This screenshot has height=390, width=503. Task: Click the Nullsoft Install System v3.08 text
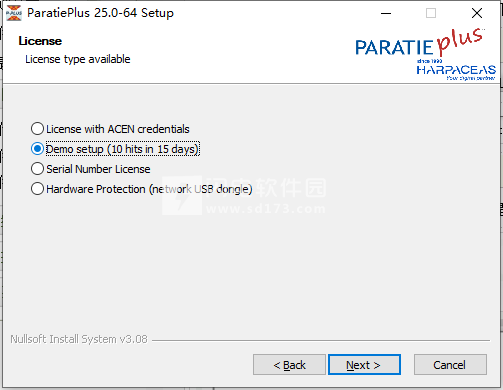click(79, 339)
